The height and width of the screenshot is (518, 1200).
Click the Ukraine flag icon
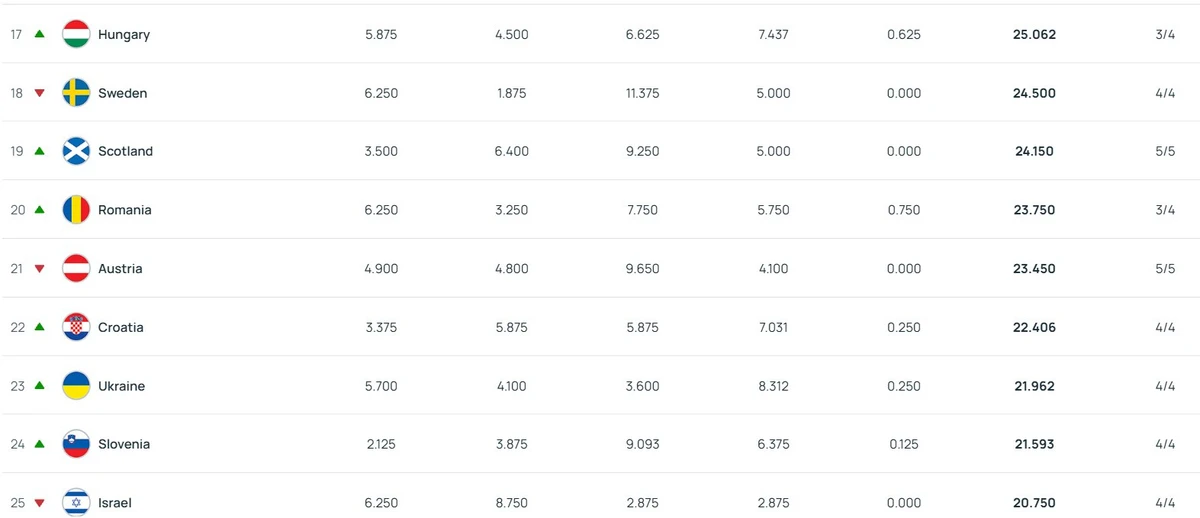(x=76, y=386)
